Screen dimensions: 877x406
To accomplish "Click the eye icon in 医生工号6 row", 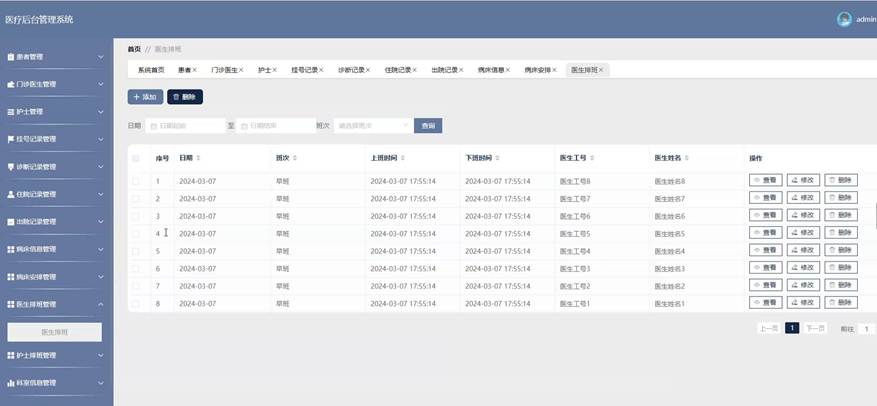I will point(757,215).
